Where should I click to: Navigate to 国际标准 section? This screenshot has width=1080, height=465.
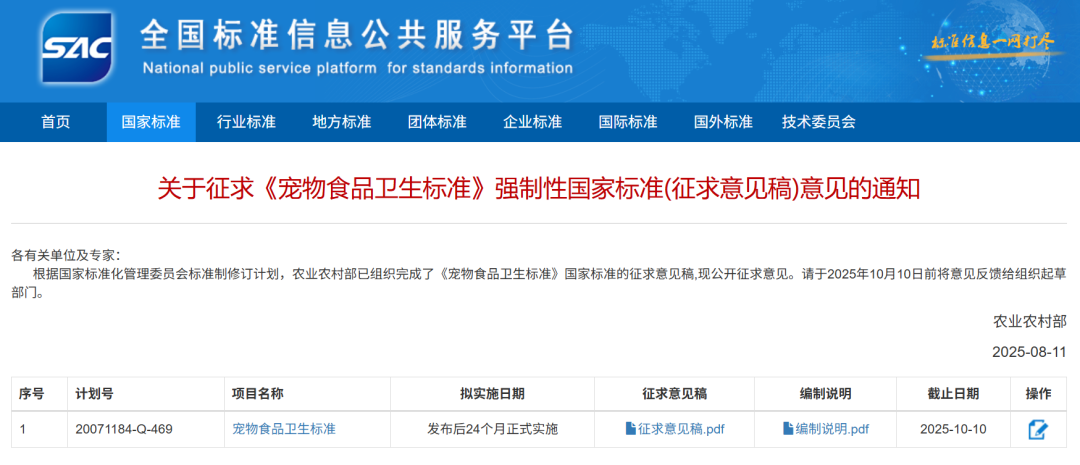pos(627,123)
